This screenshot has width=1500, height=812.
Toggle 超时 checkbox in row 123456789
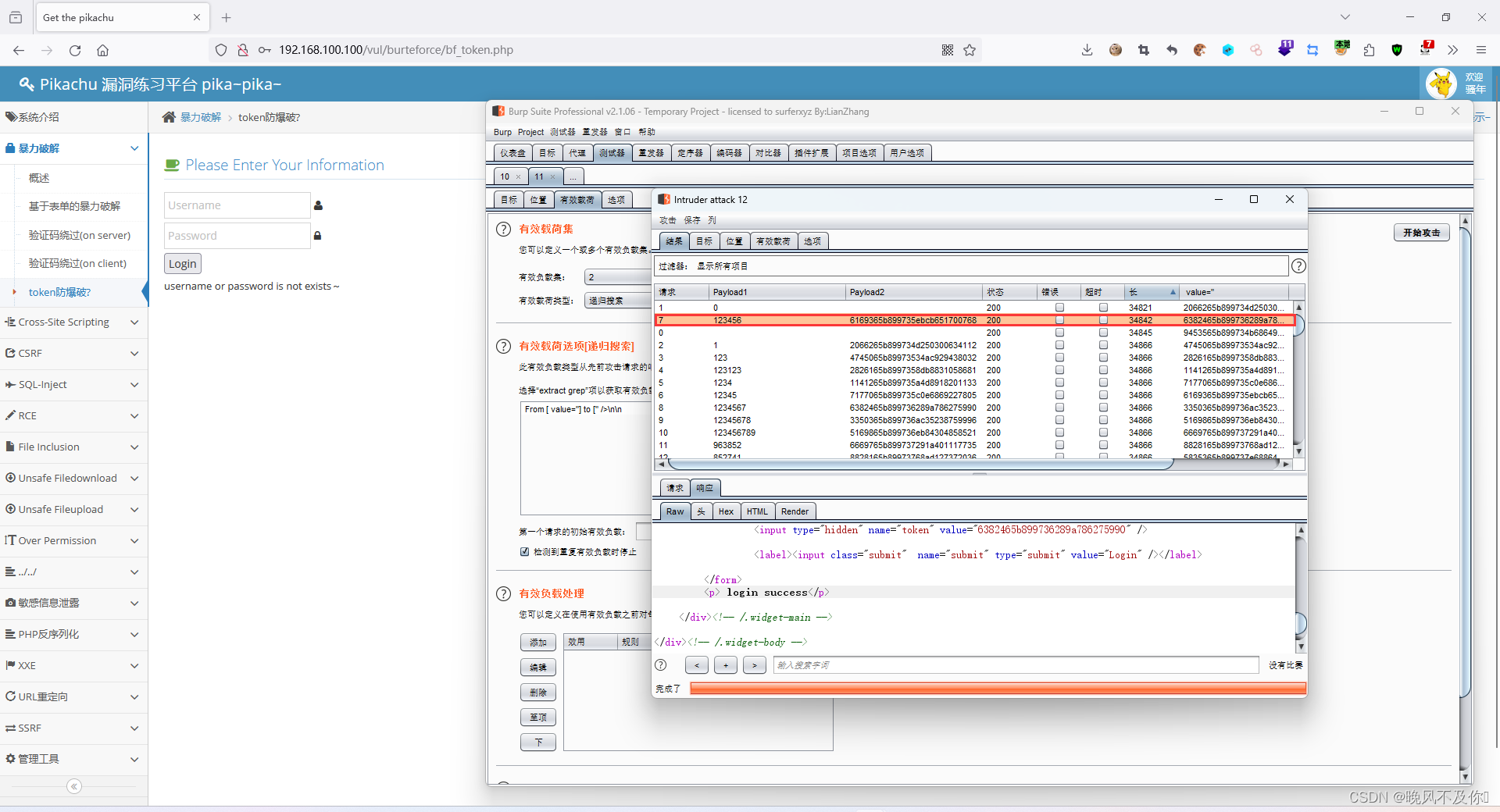pos(1103,433)
